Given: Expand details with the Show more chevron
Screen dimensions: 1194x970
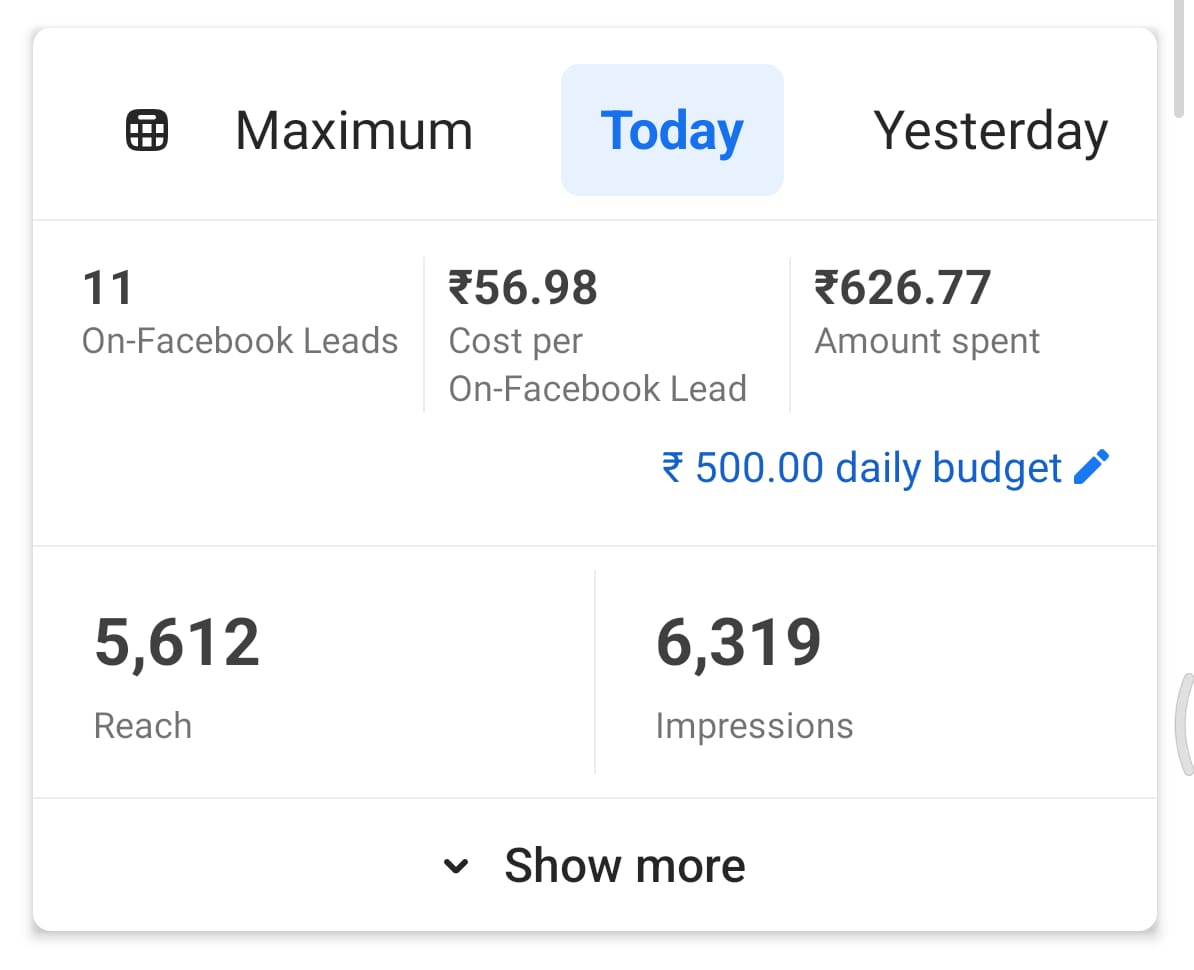Looking at the screenshot, I should coord(456,866).
